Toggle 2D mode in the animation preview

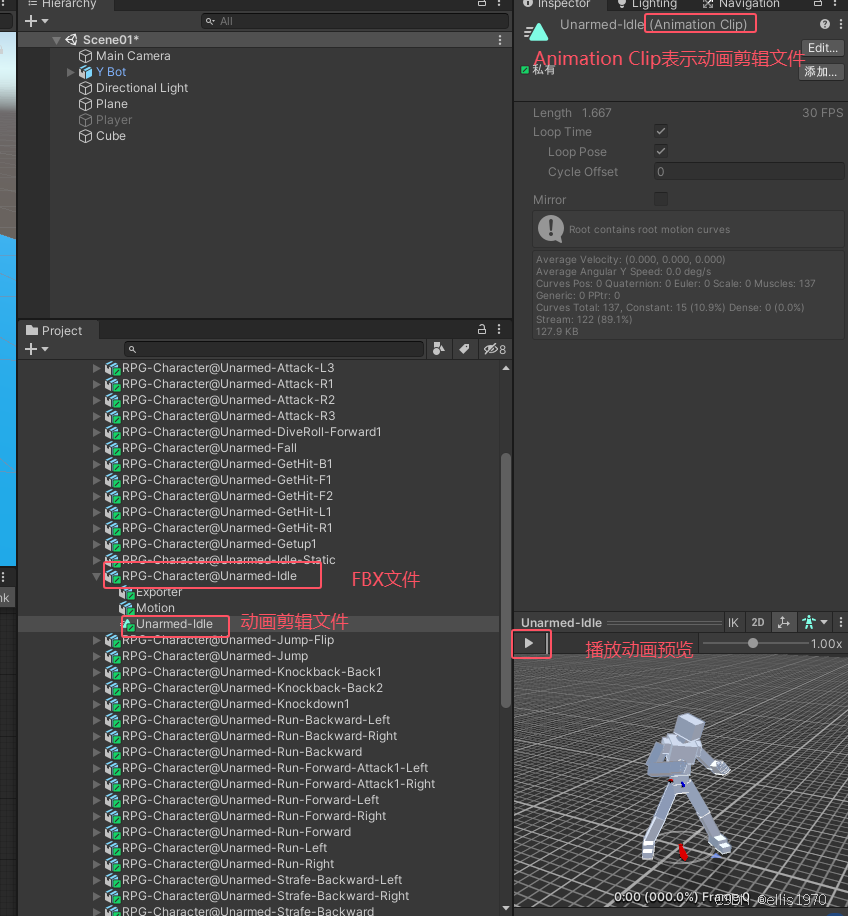click(757, 622)
